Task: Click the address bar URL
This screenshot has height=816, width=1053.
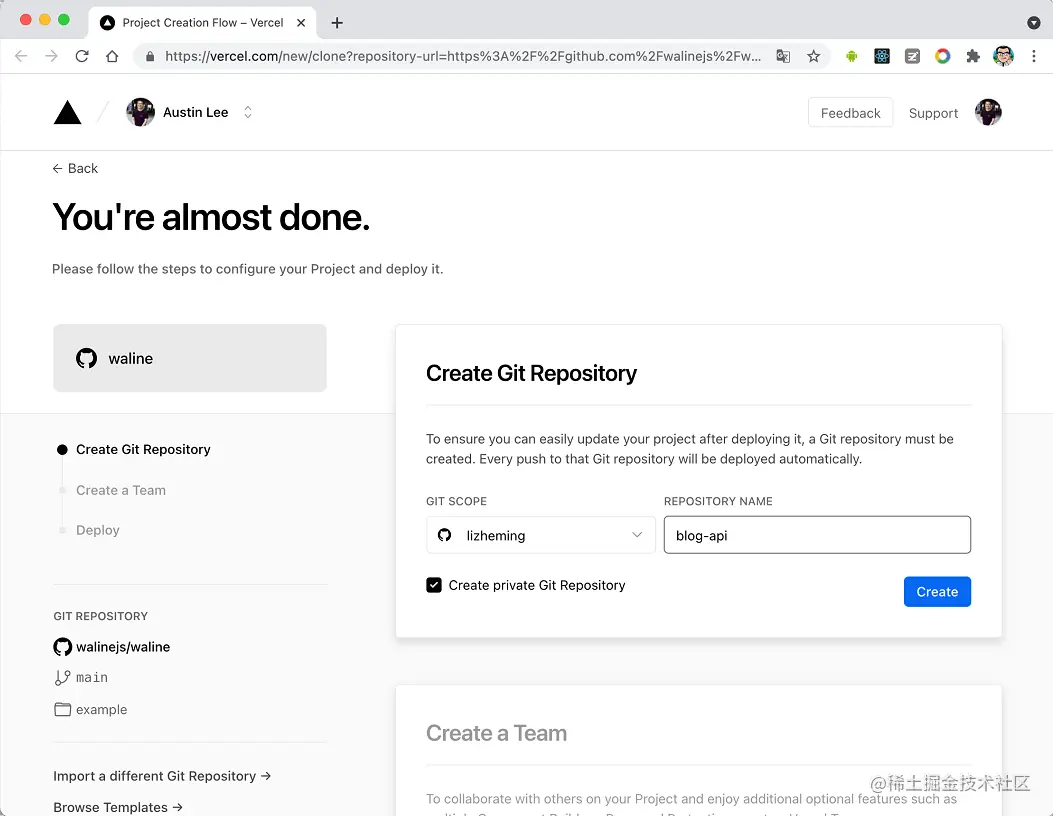Action: pos(463,56)
